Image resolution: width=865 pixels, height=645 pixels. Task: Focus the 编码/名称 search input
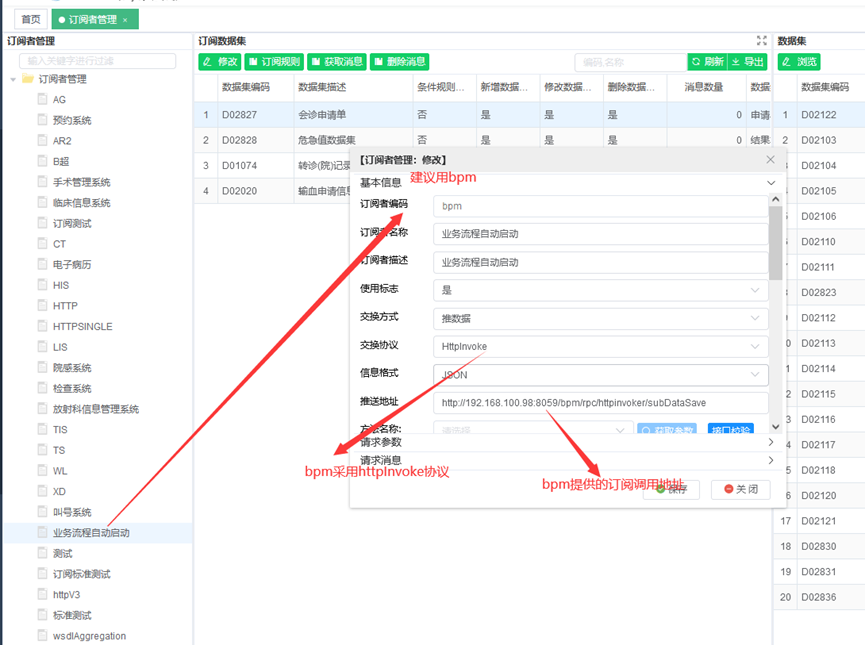tap(631, 62)
